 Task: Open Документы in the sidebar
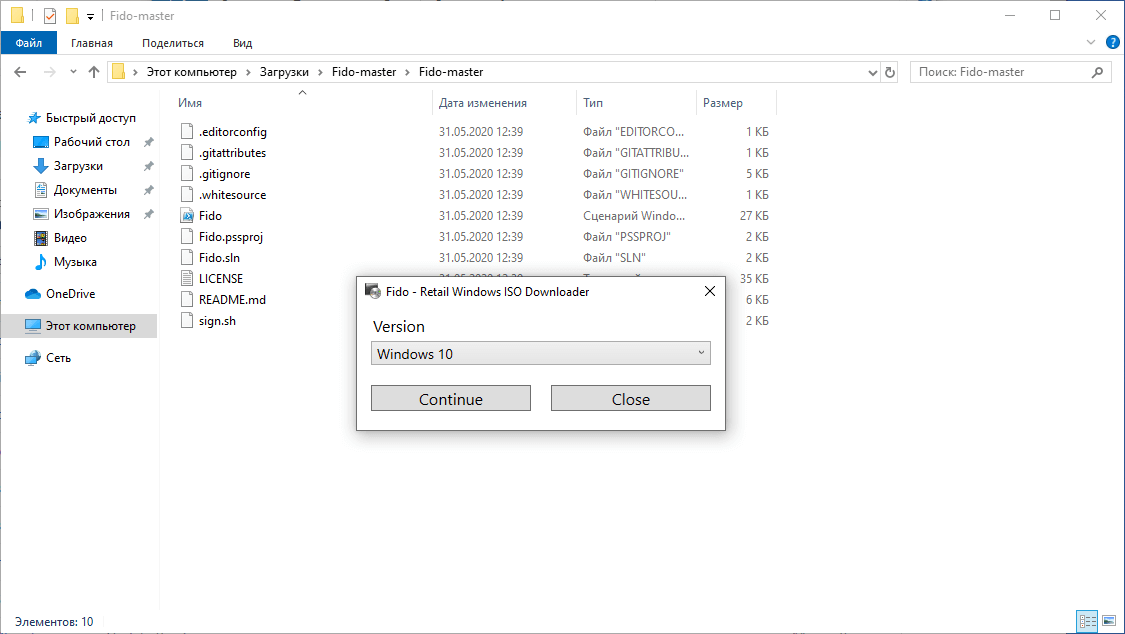coord(85,190)
